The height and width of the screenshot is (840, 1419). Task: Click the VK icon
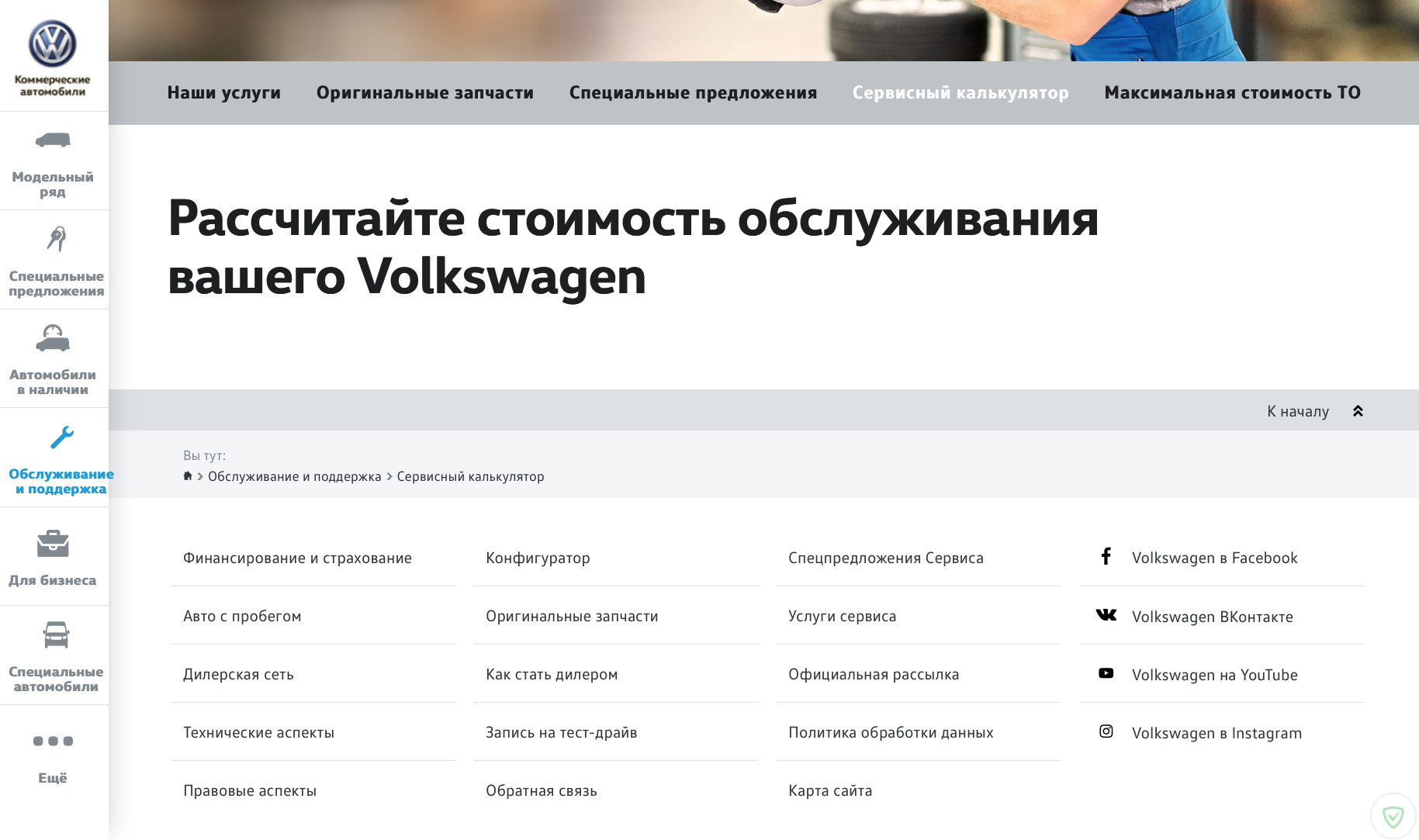click(1106, 615)
